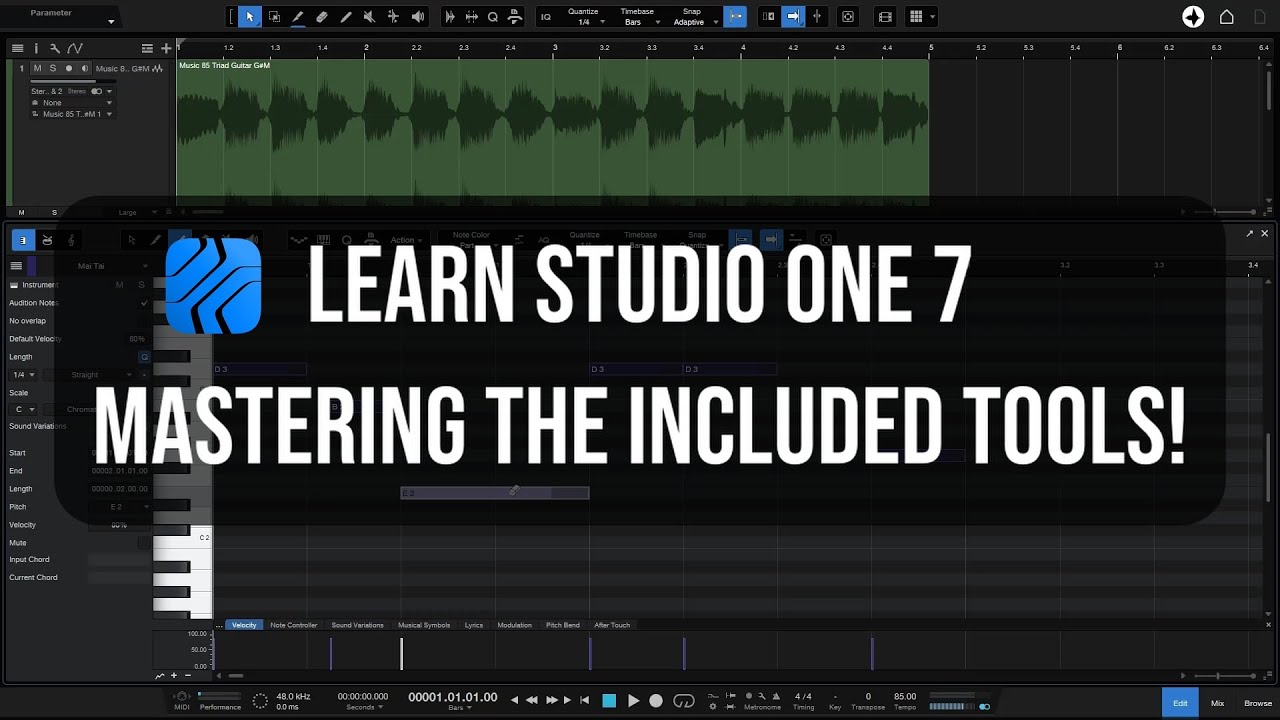The height and width of the screenshot is (720, 1280).
Task: Select the Sound Variations tab
Action: click(358, 625)
